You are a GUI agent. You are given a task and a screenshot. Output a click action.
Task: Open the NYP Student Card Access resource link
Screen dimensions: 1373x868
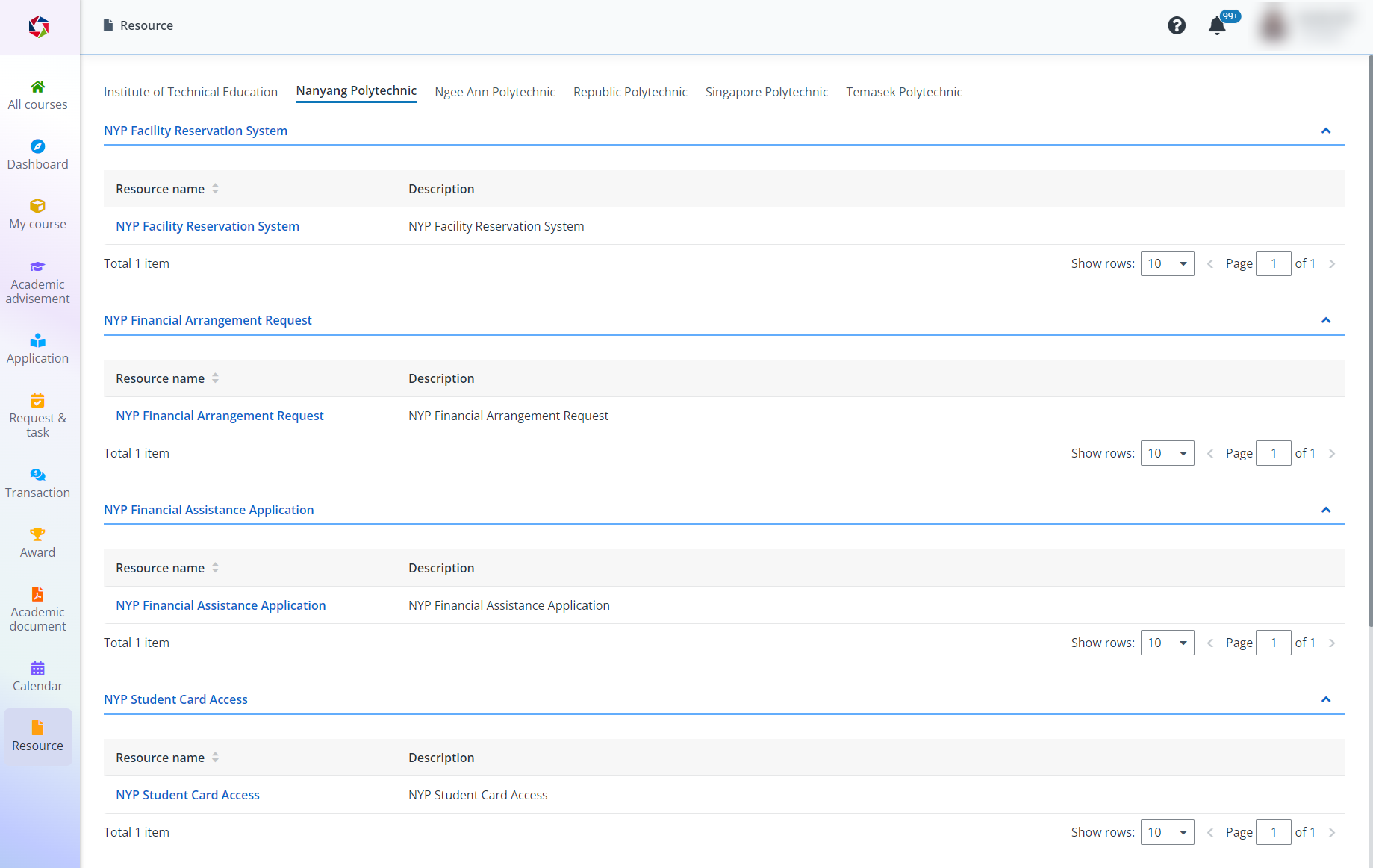point(187,795)
